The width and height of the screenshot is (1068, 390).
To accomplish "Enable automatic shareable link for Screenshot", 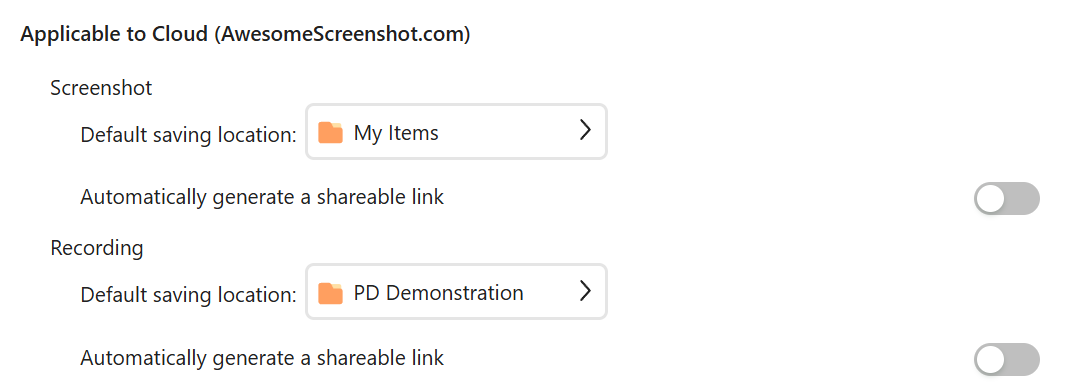I will point(1007,199).
